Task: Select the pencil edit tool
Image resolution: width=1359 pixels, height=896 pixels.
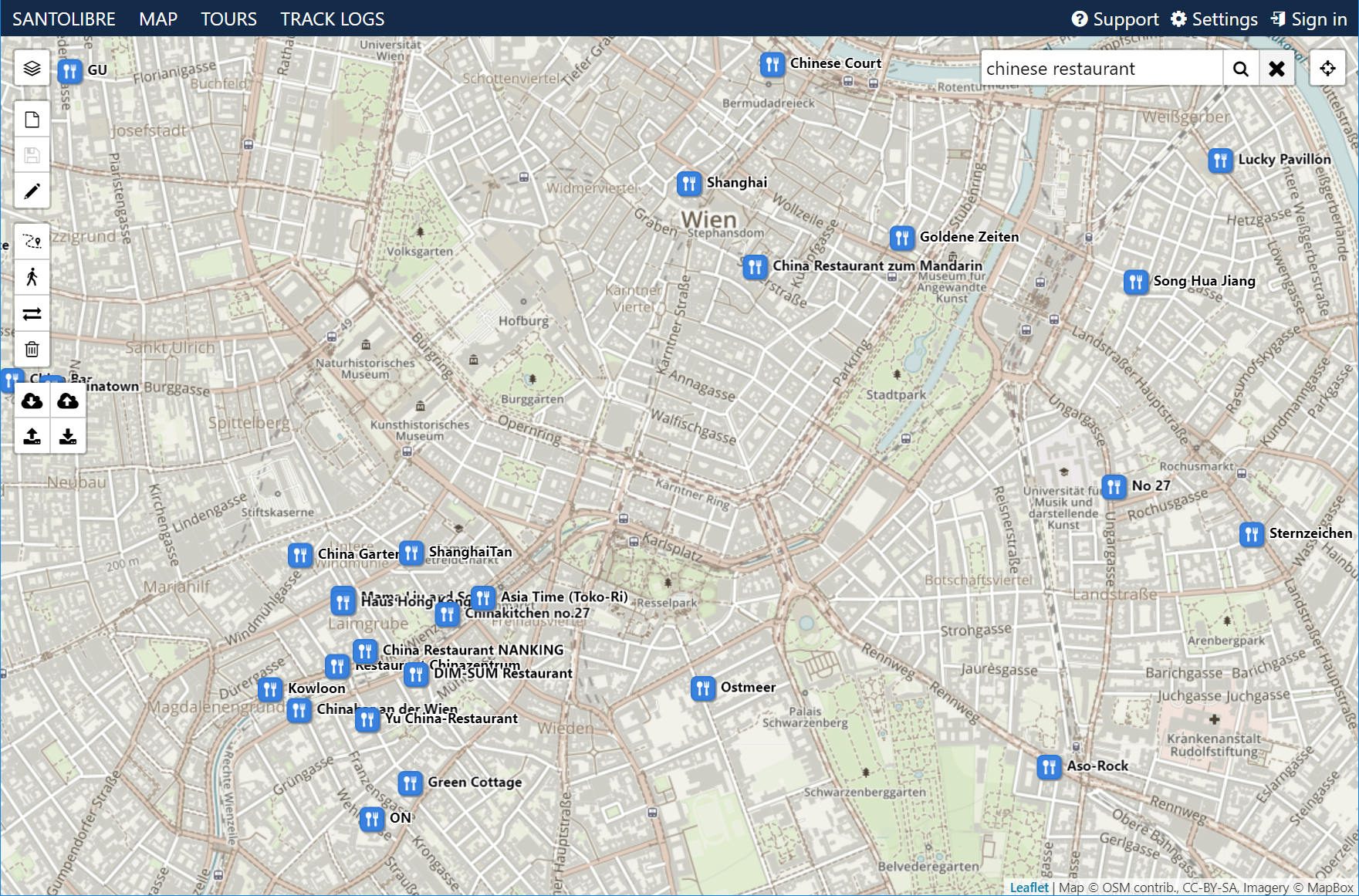Action: click(32, 191)
